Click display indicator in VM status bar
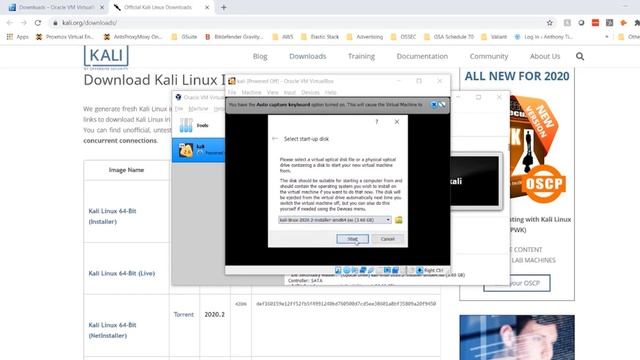640x360 pixels. (387, 270)
